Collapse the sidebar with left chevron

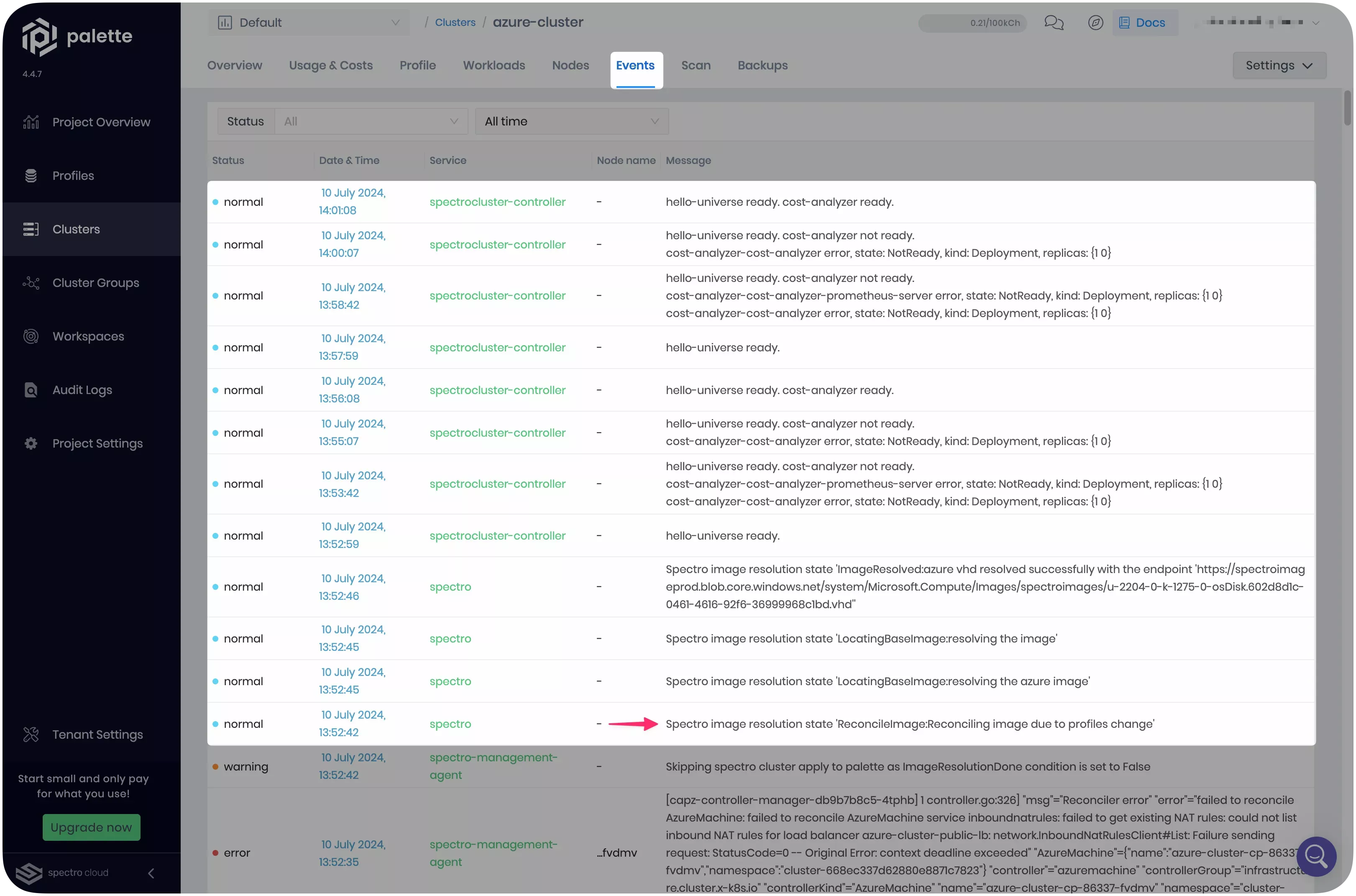pyautogui.click(x=151, y=873)
